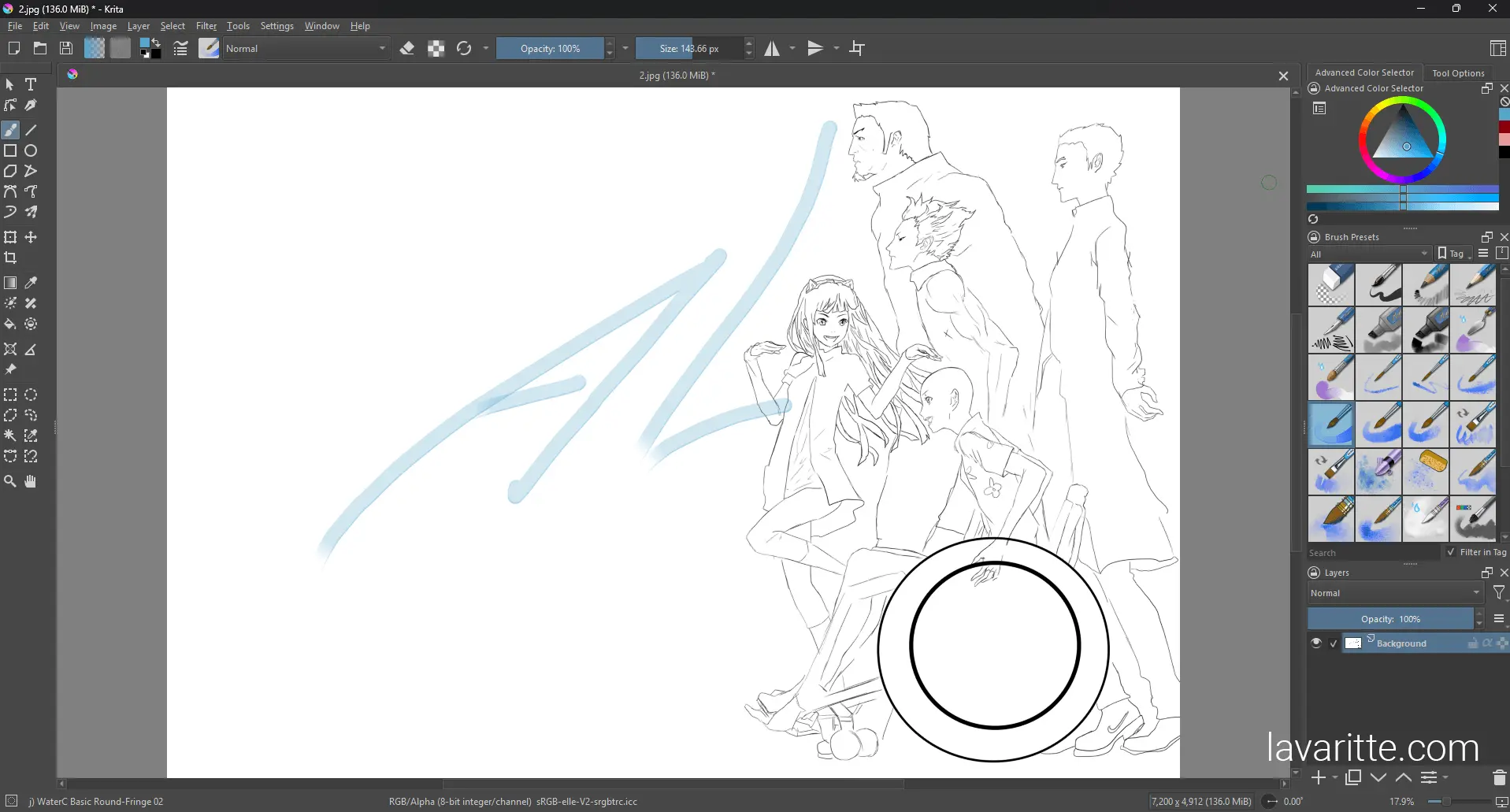Select the Color Sampler eyedropper tool
This screenshot has width=1510, height=812.
[x=31, y=283]
